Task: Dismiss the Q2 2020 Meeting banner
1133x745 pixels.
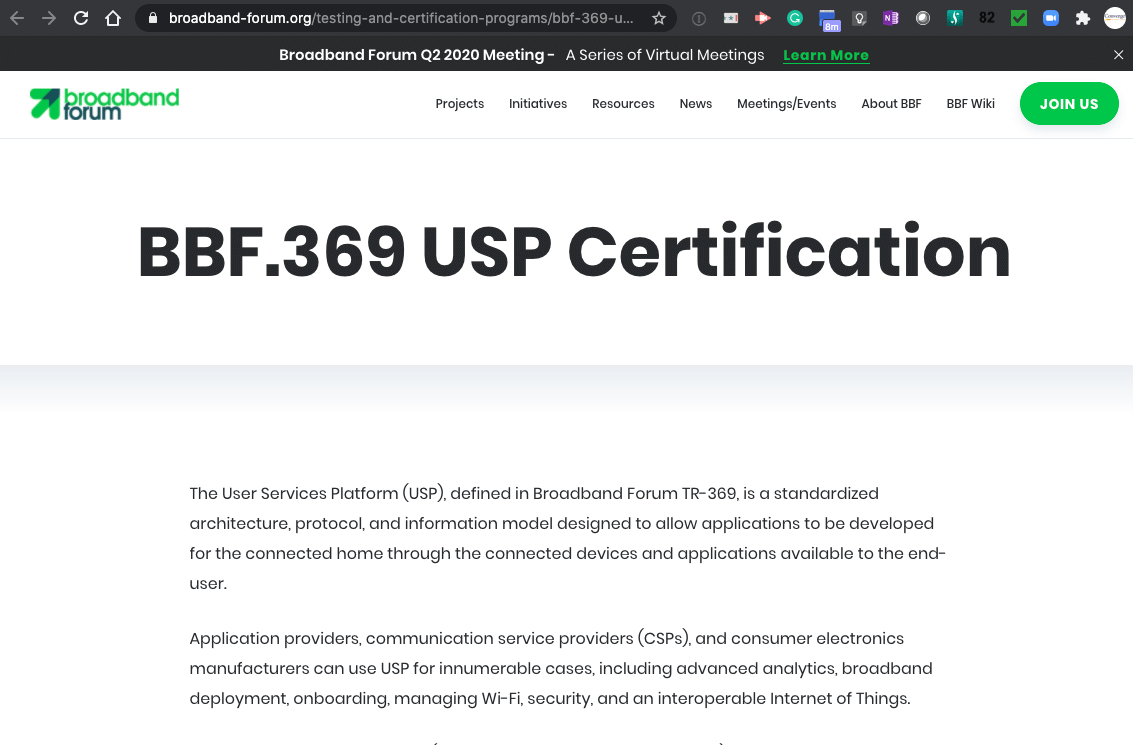Action: coord(1118,55)
